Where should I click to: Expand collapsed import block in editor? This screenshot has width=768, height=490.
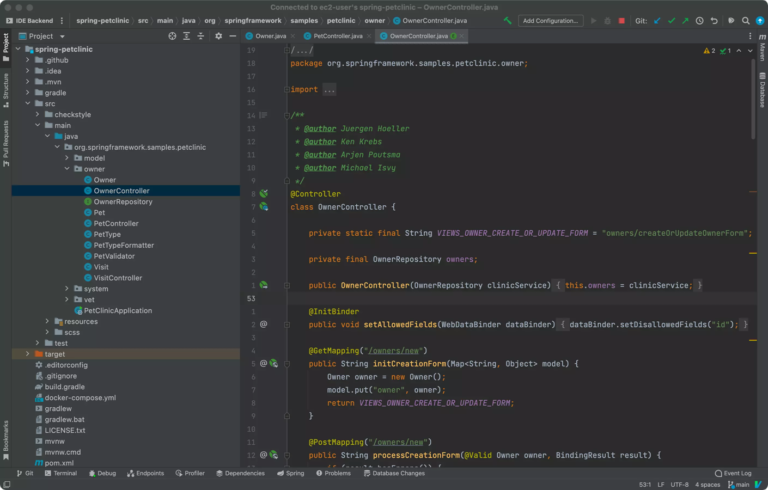pyautogui.click(x=329, y=90)
